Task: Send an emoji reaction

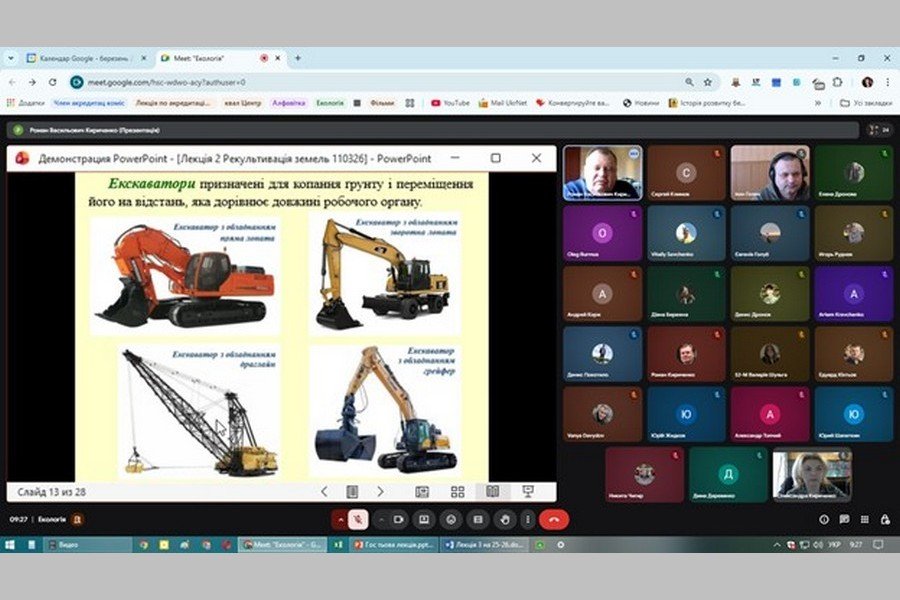Action: 450,519
